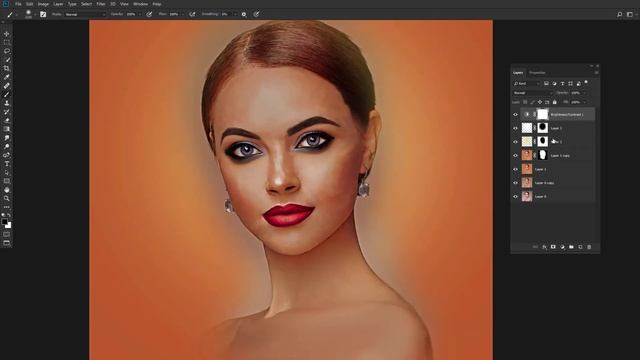This screenshot has width=640, height=360.
Task: Expand the Opacity slider in options bar
Action: [x=140, y=14]
